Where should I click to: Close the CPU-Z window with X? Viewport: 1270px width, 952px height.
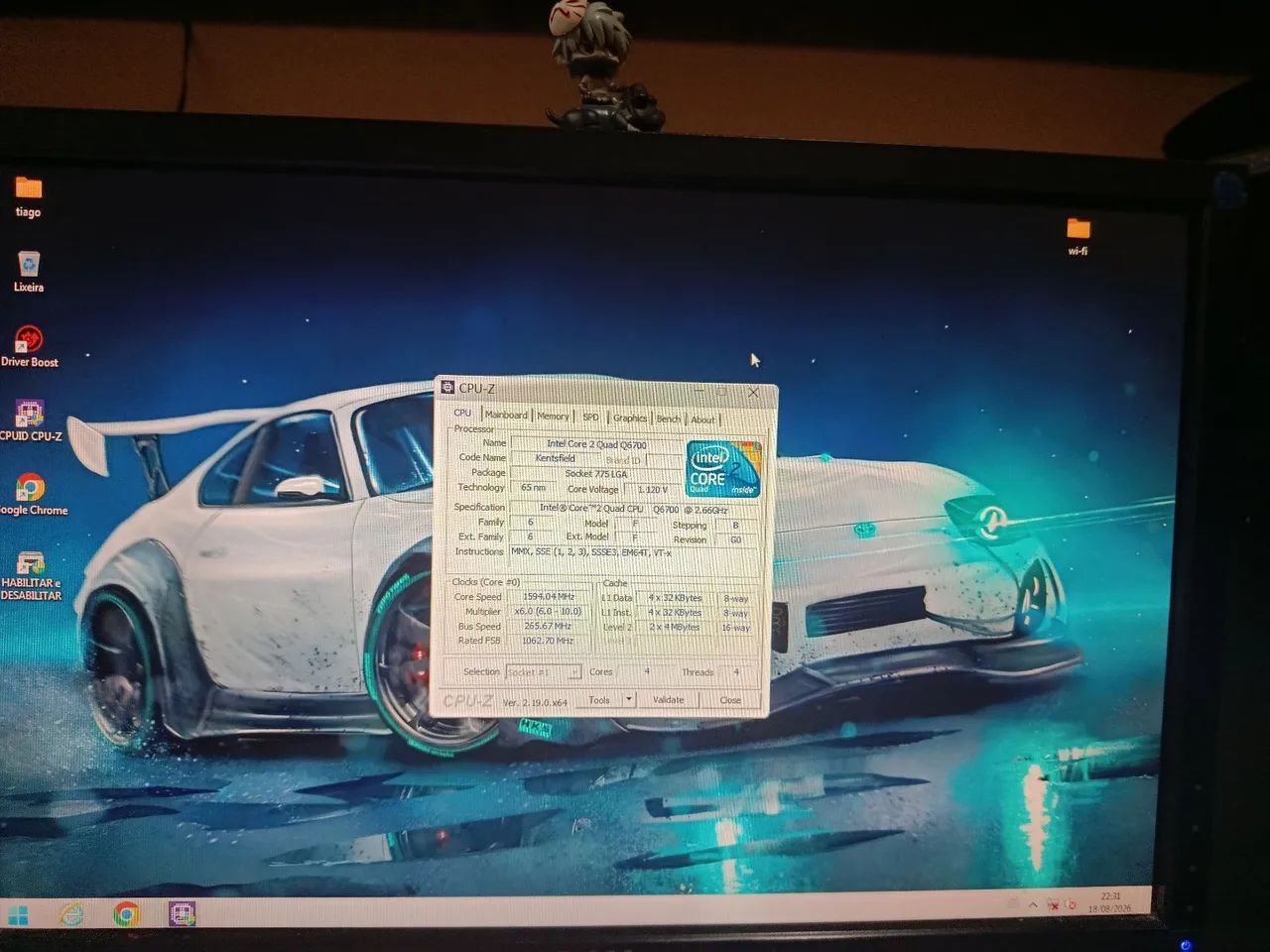tap(753, 393)
